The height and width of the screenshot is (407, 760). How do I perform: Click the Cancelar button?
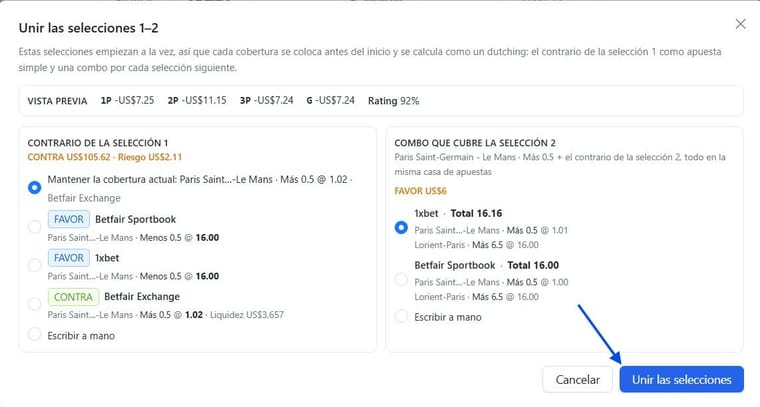point(578,379)
